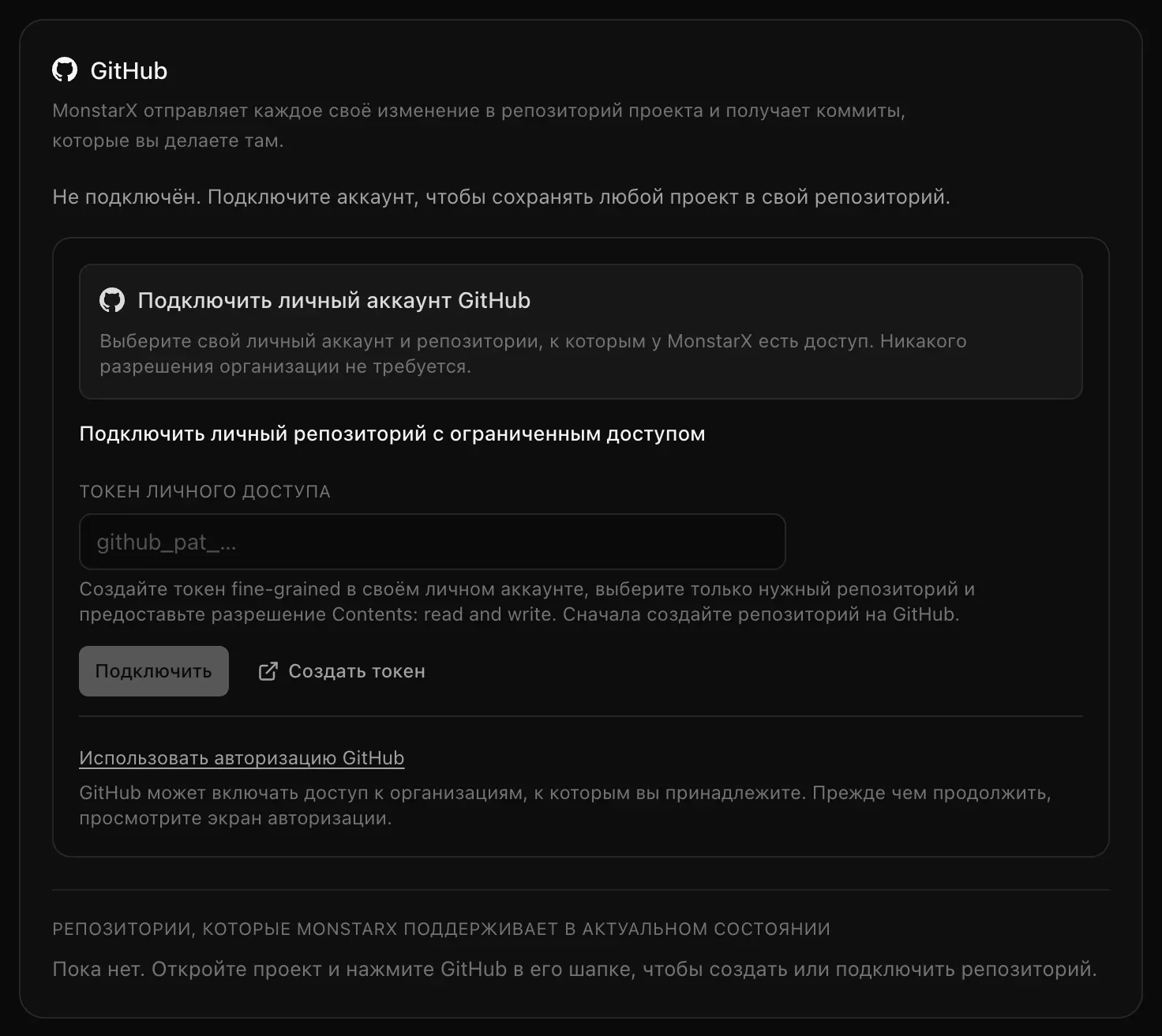Click the Создайте токен fine-grained help text
1162x1036 pixels.
pos(527,602)
